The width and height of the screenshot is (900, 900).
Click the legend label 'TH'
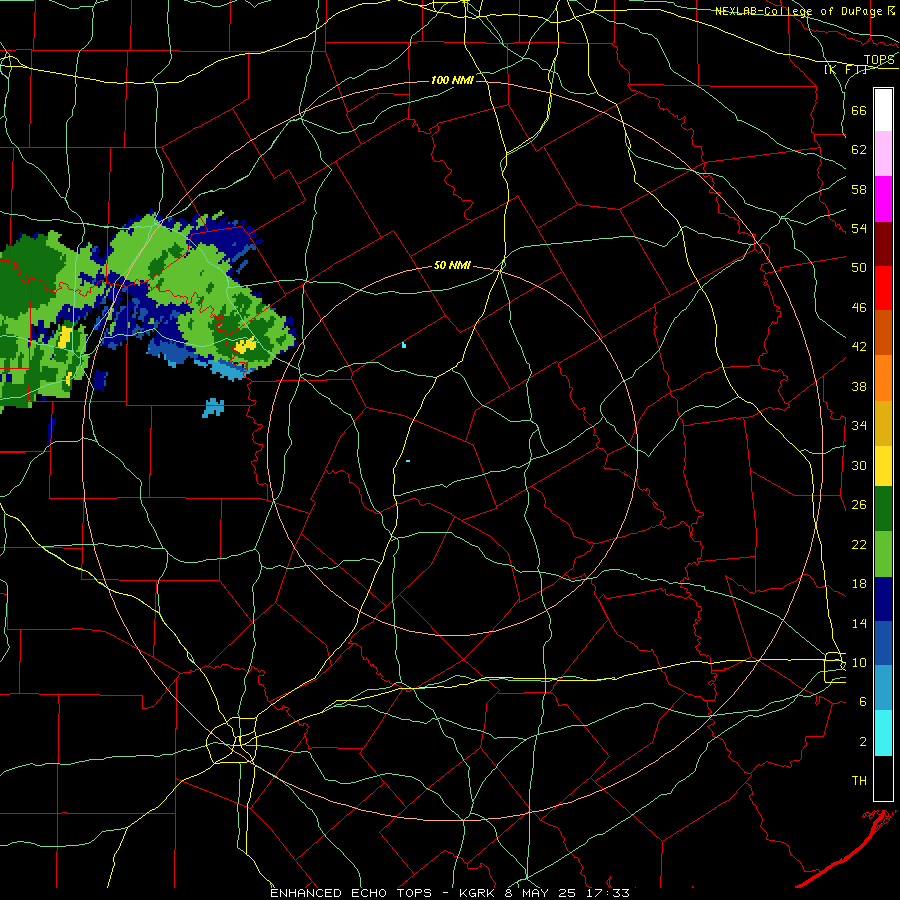pyautogui.click(x=859, y=781)
